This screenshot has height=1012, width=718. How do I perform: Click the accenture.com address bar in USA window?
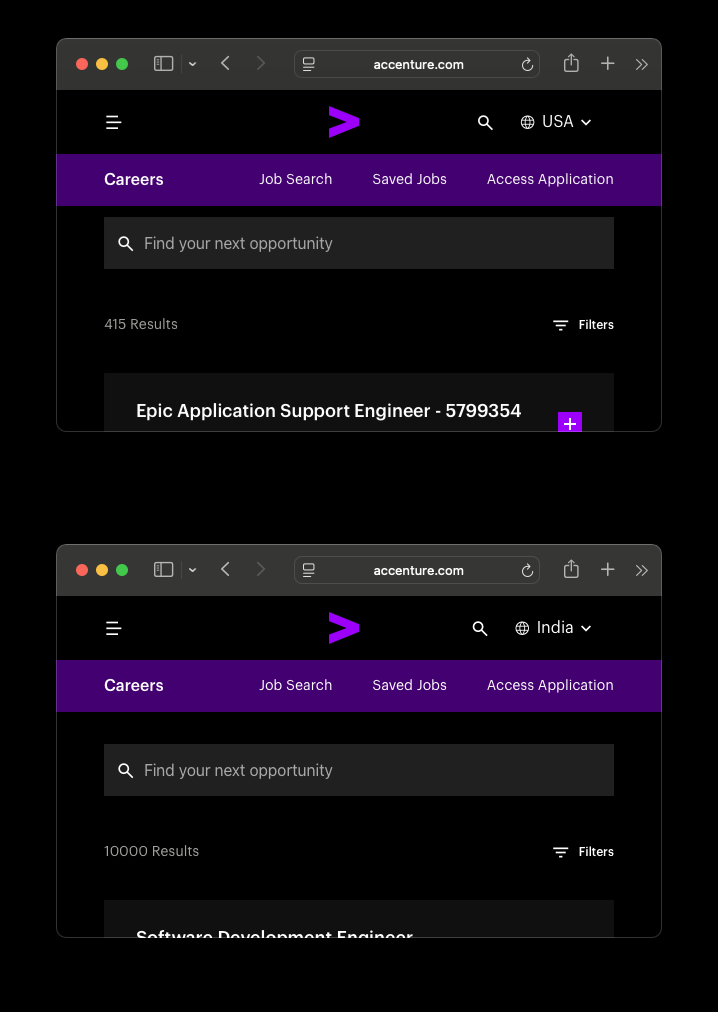point(417,65)
